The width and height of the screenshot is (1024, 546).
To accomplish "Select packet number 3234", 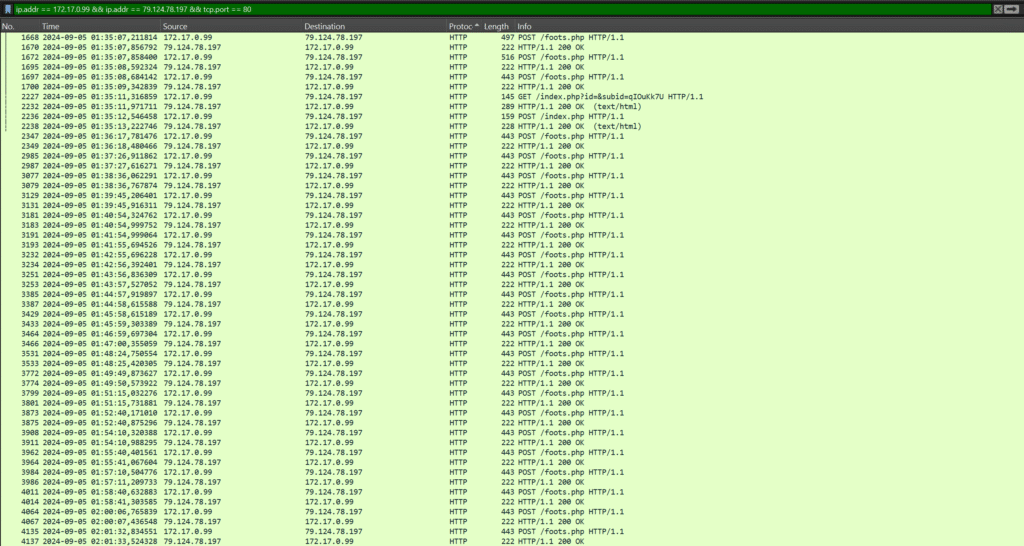I will point(512,265).
